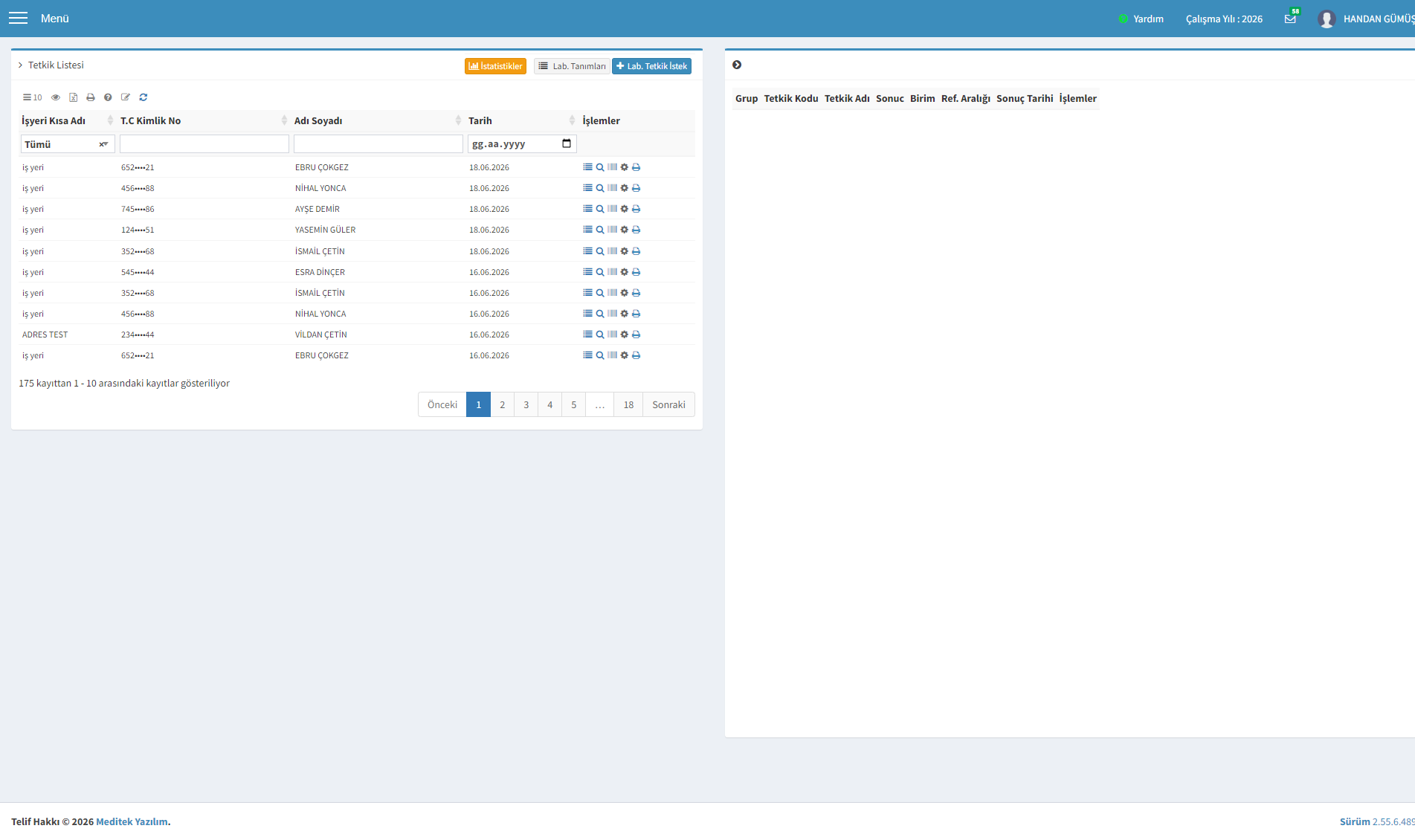Open the mail notifications icon in header
The height and width of the screenshot is (840, 1415).
pos(1290,19)
